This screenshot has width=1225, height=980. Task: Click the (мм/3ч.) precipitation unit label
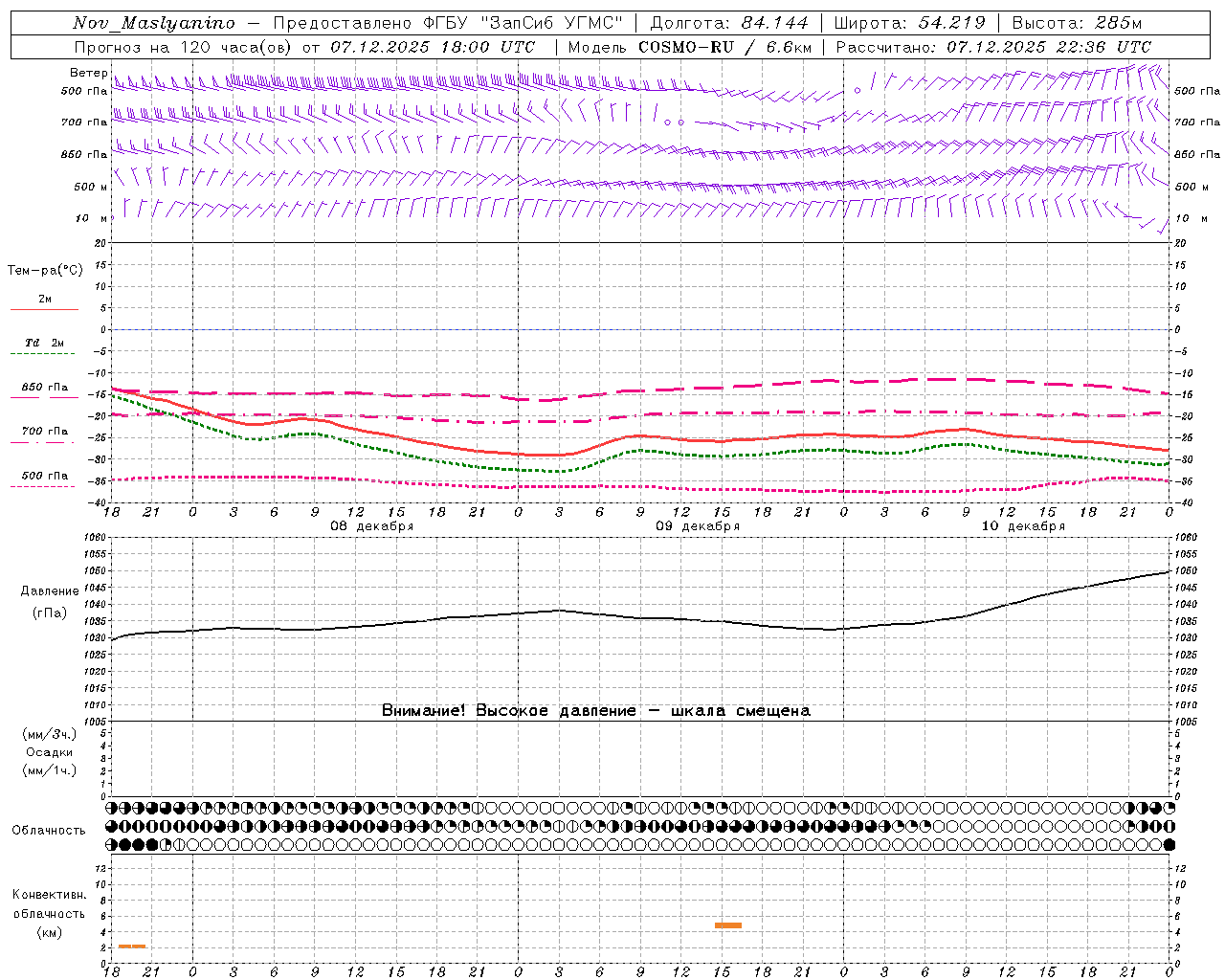tap(50, 735)
